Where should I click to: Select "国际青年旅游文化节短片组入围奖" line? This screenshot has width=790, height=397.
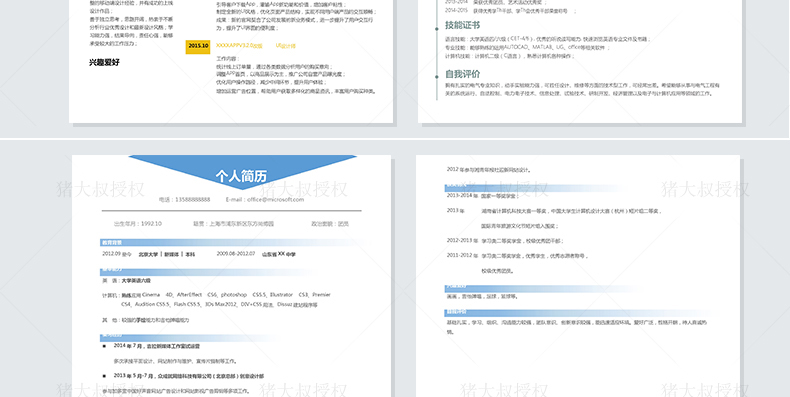click(x=519, y=226)
